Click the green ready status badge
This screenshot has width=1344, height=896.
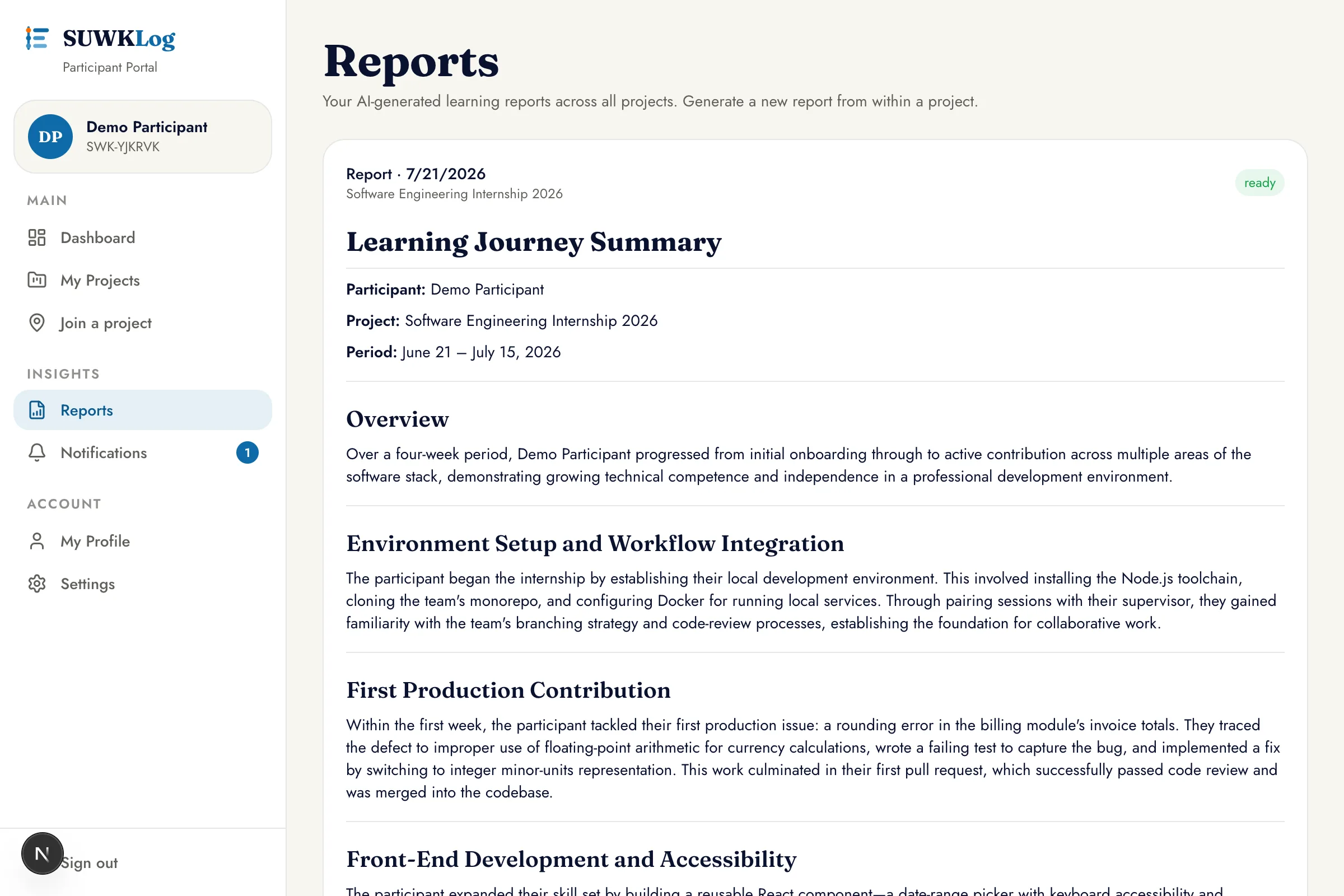(1259, 183)
